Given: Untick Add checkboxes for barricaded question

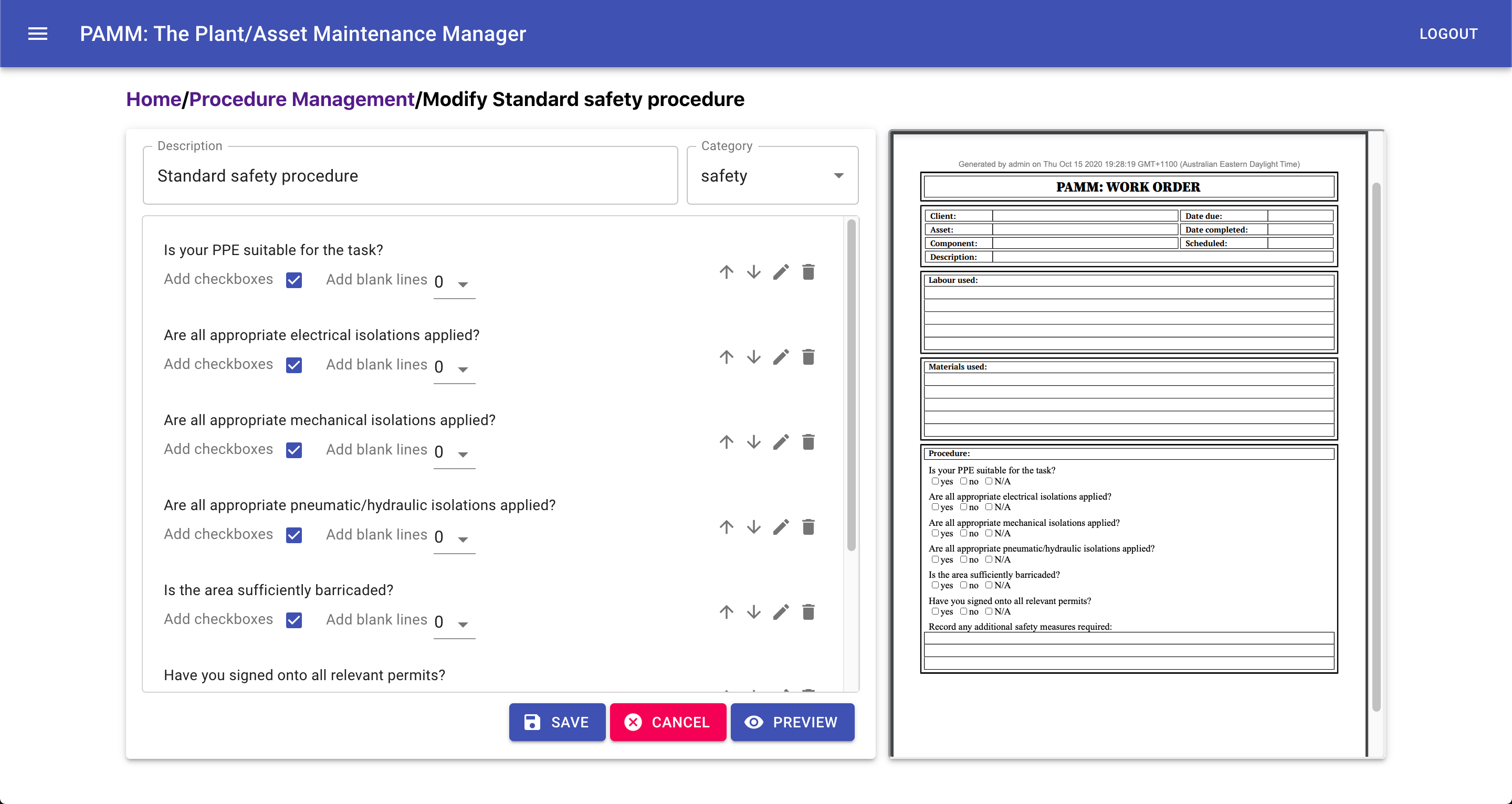Looking at the screenshot, I should pyautogui.click(x=294, y=620).
